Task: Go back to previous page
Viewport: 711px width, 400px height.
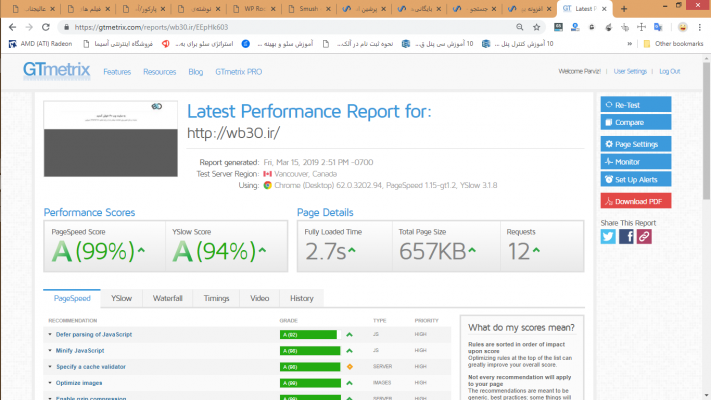Action: 12,27
